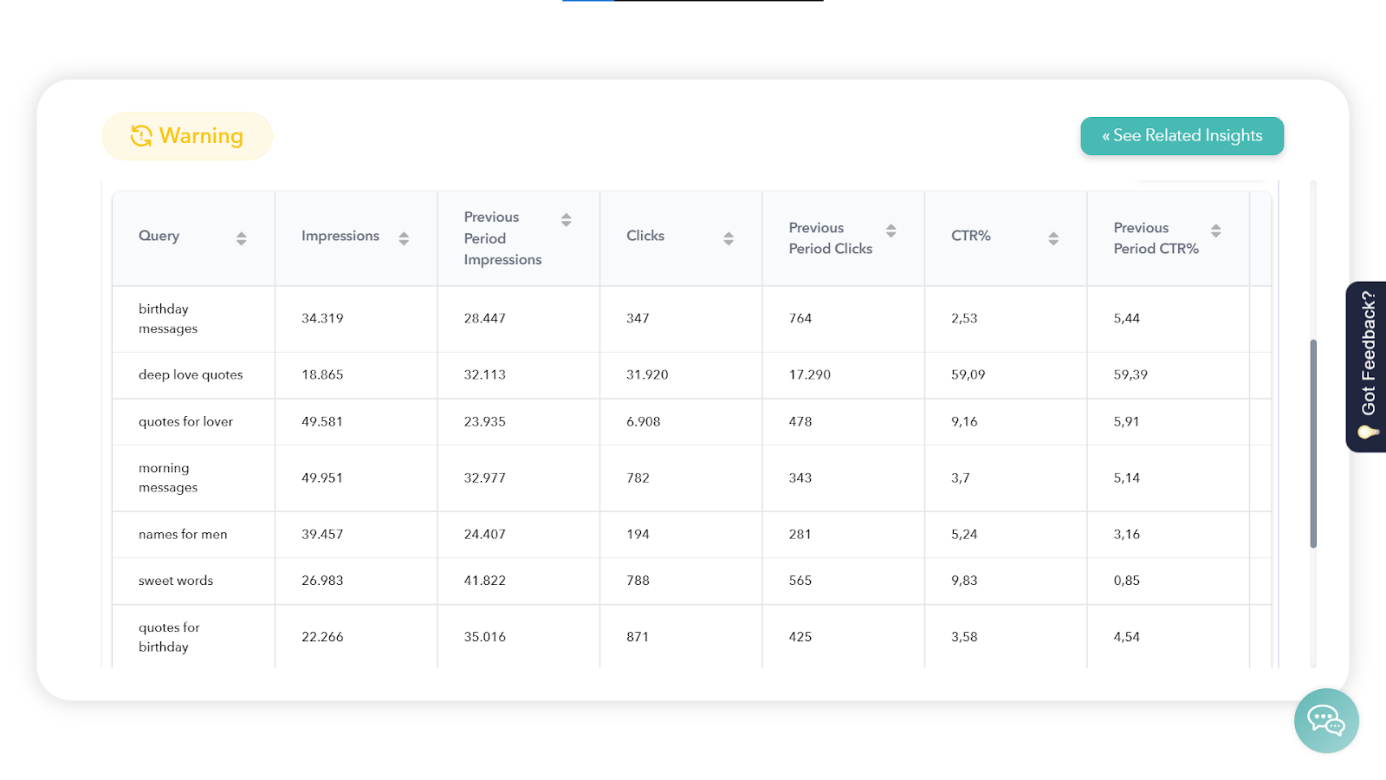1386x780 pixels.
Task: Sort by Previous Period Impressions
Action: tap(566, 220)
